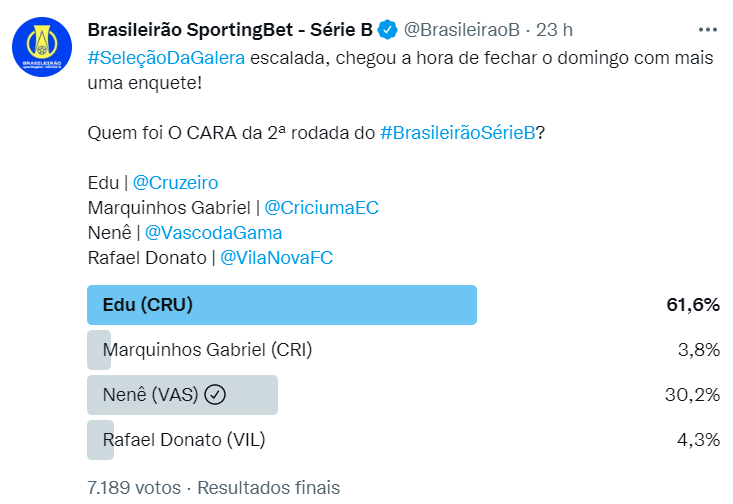Open the #BrasileirãoSérieB hashtag
The height and width of the screenshot is (504, 733).
(x=459, y=134)
